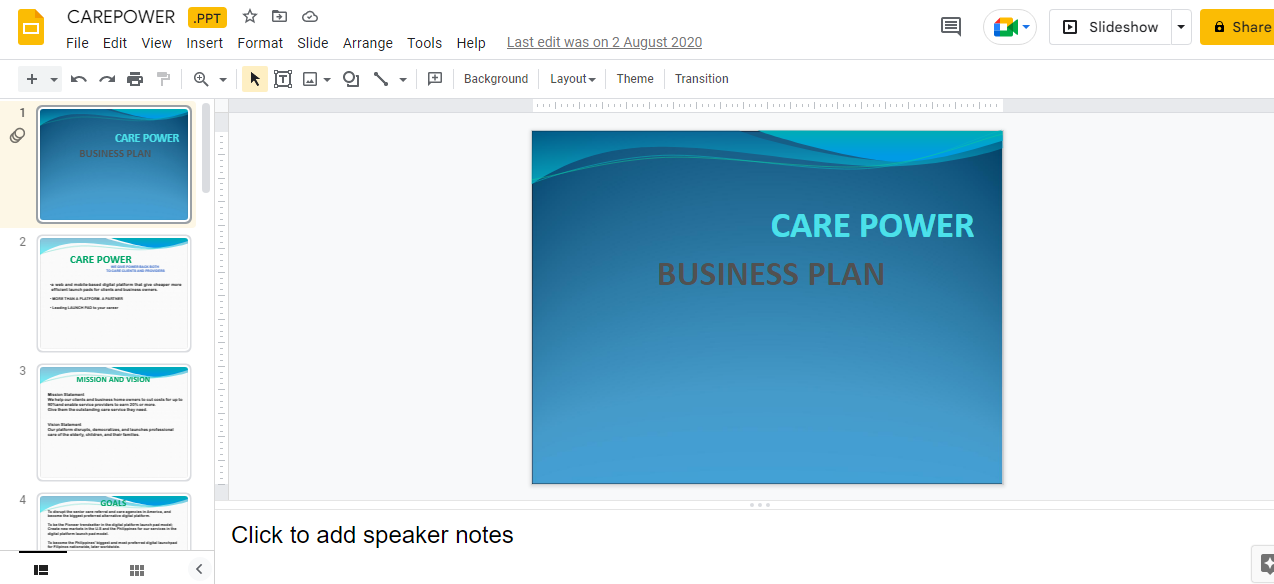The height and width of the screenshot is (584, 1274).
Task: Redo the last action
Action: (107, 79)
